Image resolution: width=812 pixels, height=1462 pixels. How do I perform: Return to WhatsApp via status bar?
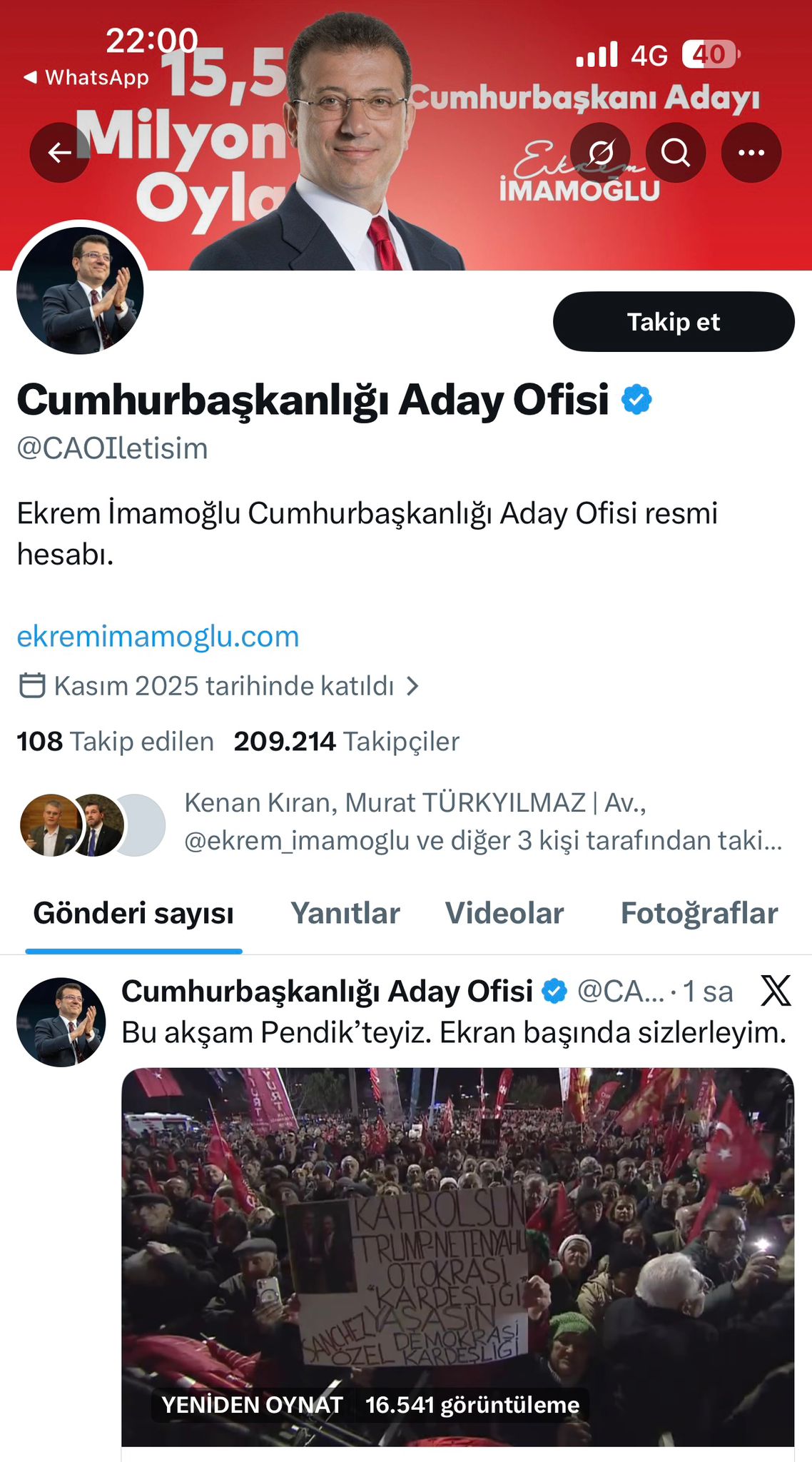(87, 77)
